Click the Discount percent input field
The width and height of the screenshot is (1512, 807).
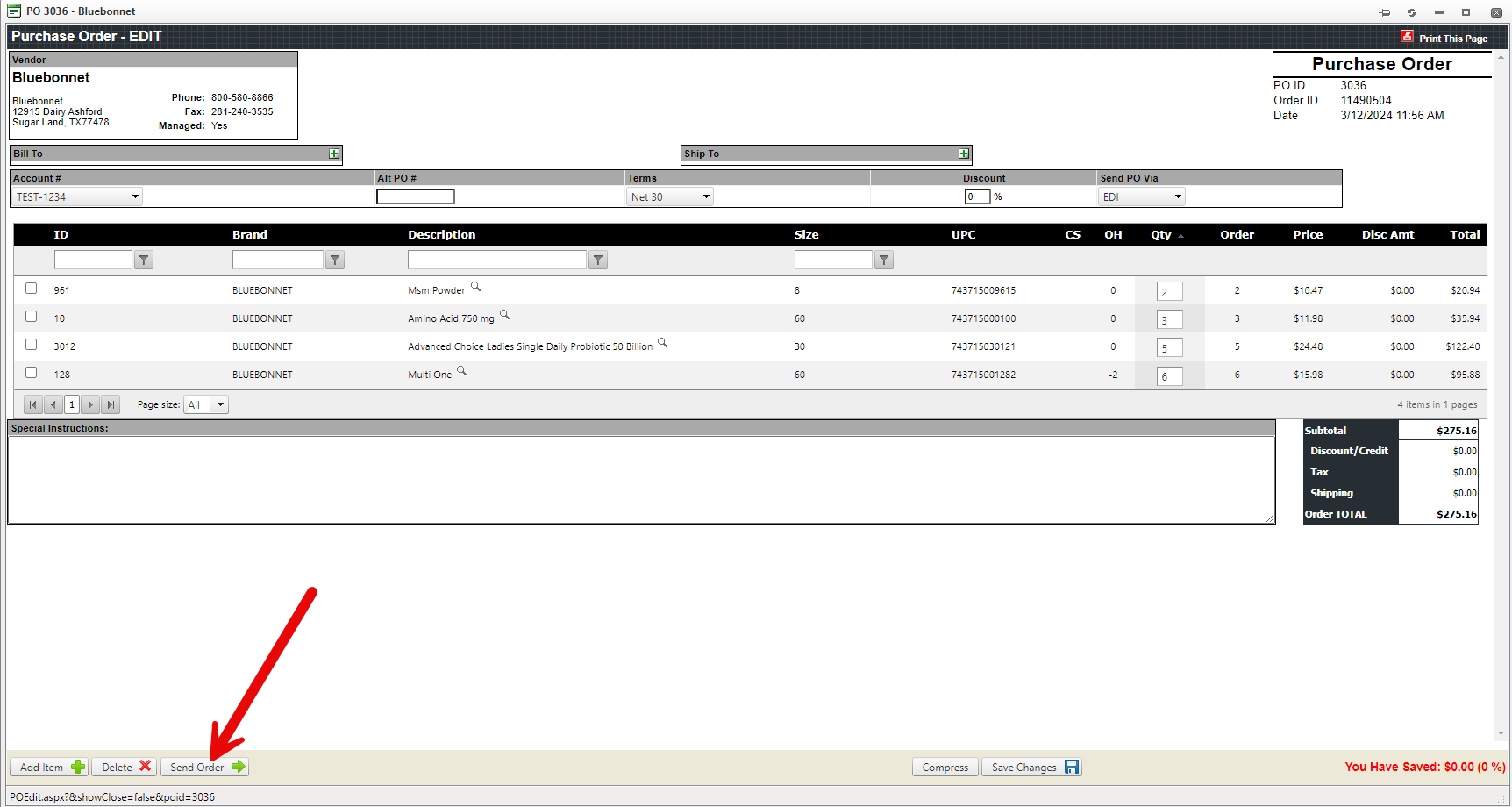pyautogui.click(x=977, y=196)
